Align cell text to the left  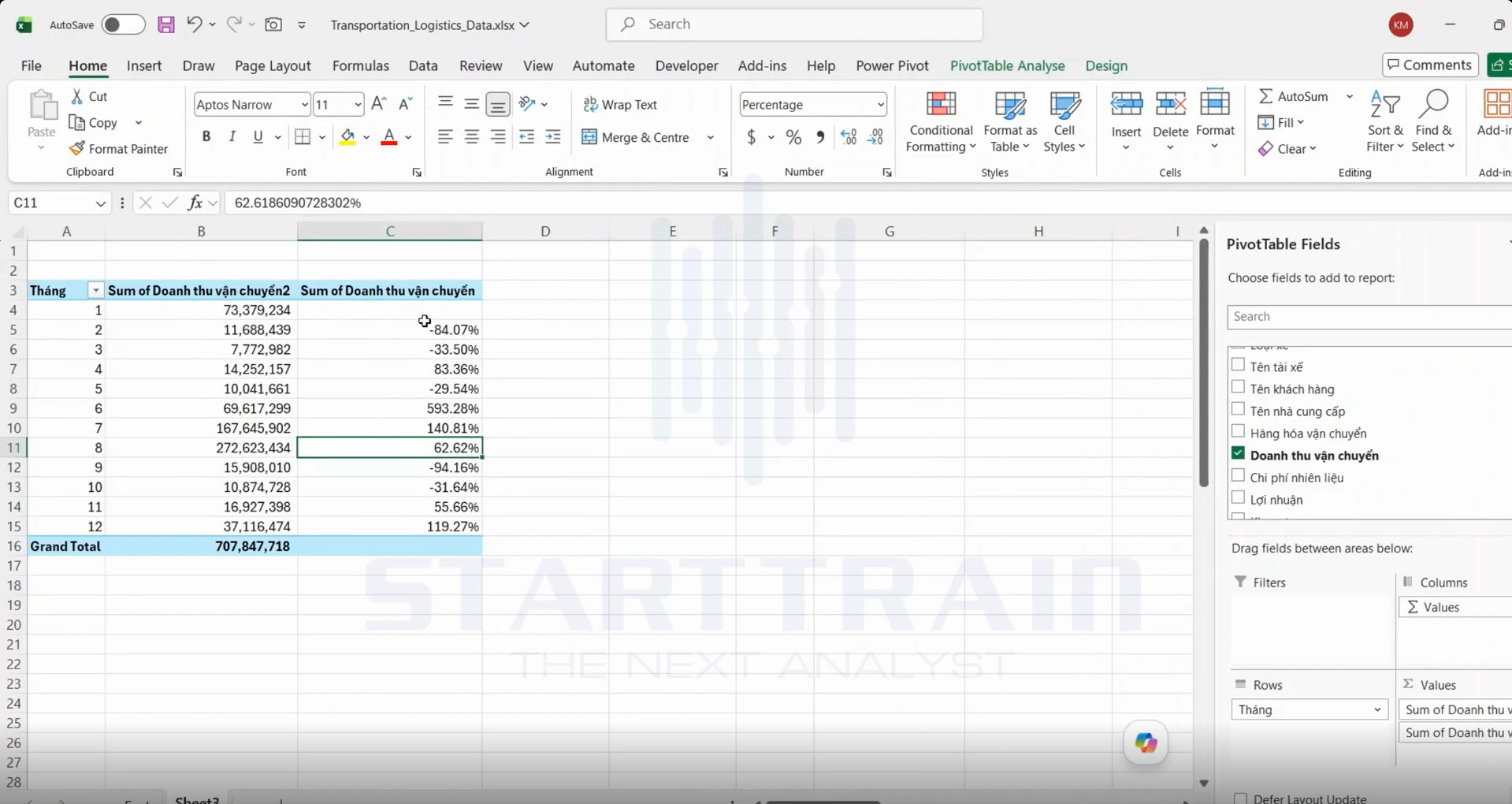click(445, 137)
